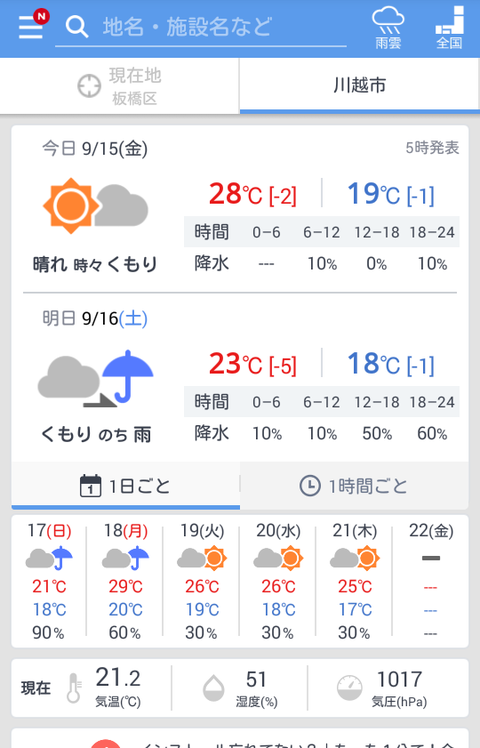Tap the humidity droplet icon
This screenshot has width=480, height=748.
click(213, 688)
